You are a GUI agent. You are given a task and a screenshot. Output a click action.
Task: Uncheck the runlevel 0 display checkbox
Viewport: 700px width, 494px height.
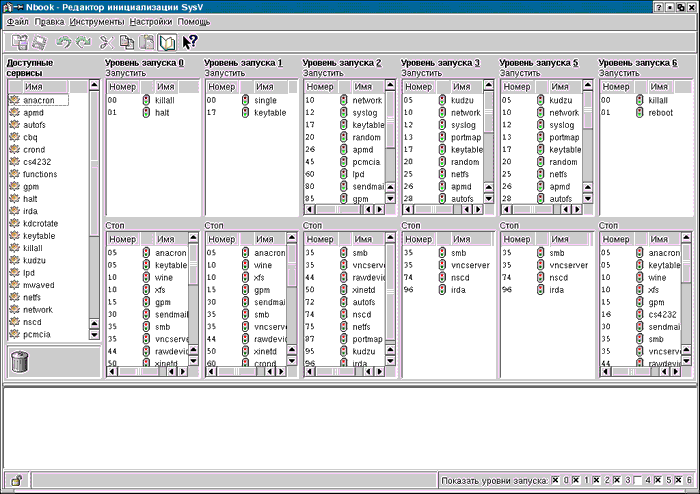point(556,481)
